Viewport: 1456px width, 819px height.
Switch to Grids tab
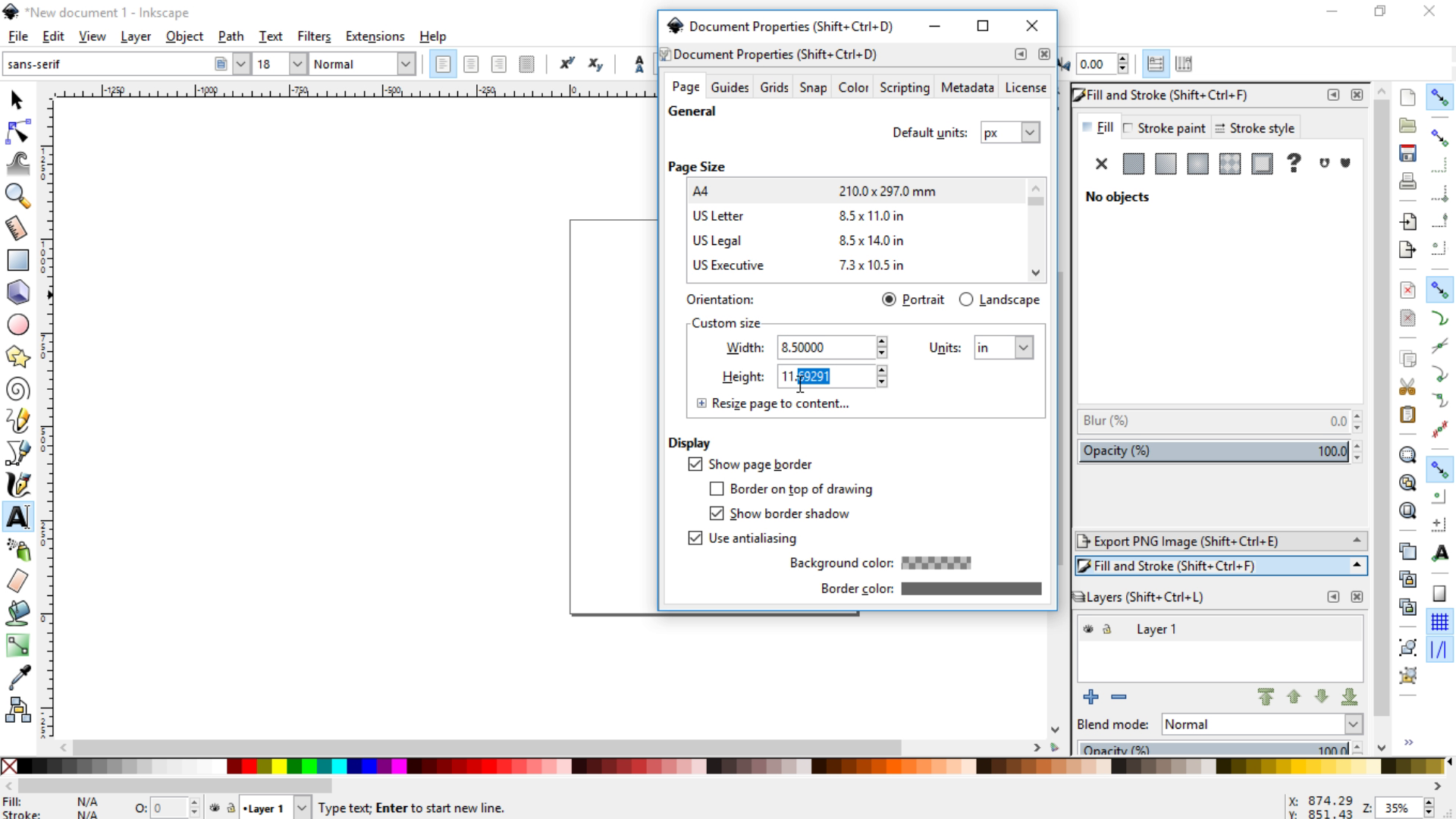773,87
